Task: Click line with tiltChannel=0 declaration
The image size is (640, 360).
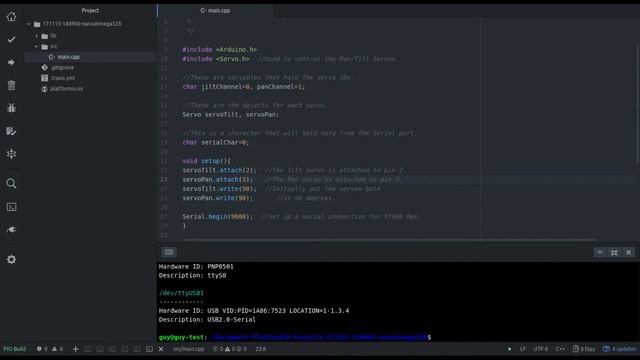Action: pos(243,87)
